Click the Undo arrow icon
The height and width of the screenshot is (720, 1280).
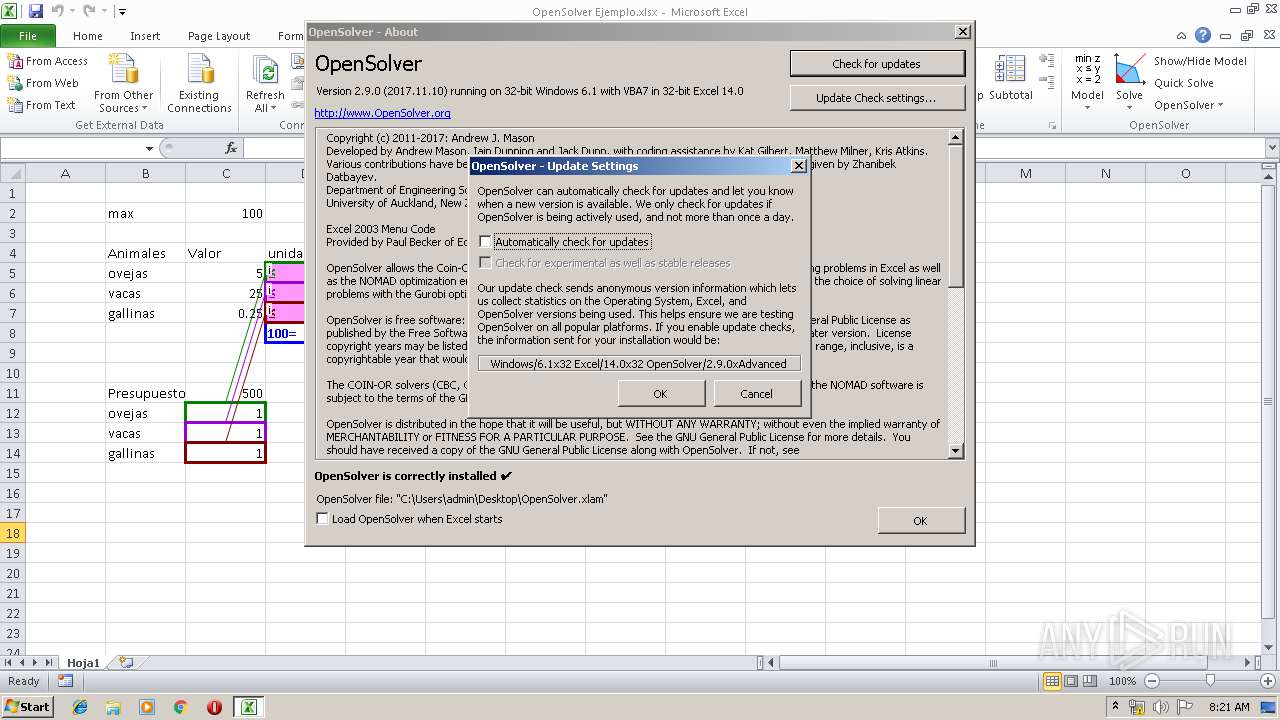pos(58,11)
